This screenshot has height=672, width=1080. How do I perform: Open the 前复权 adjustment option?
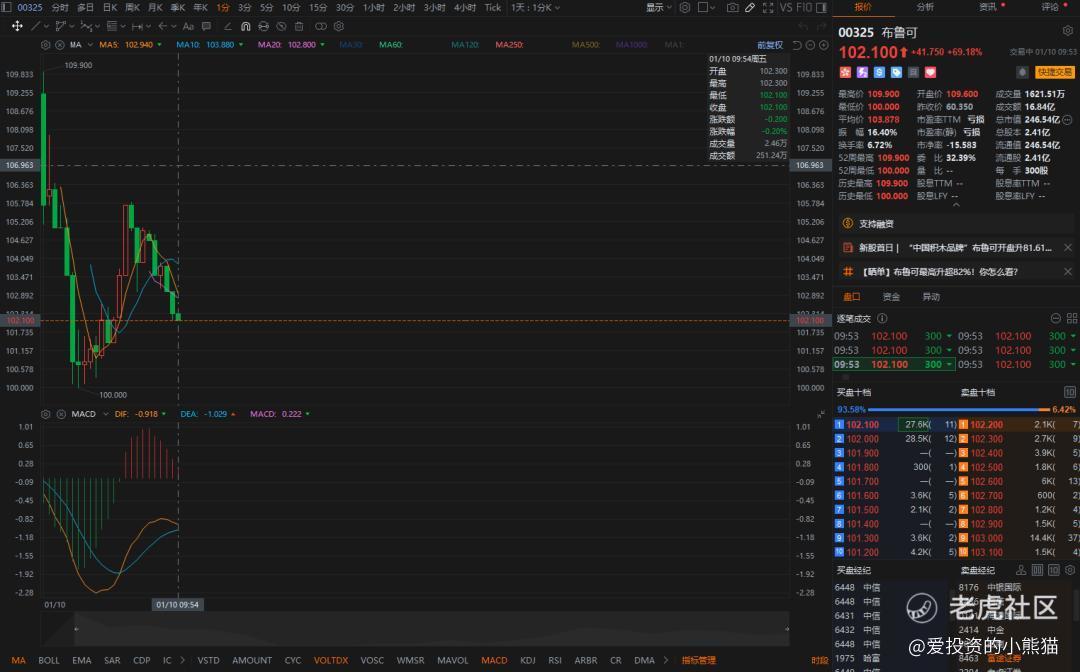[770, 45]
